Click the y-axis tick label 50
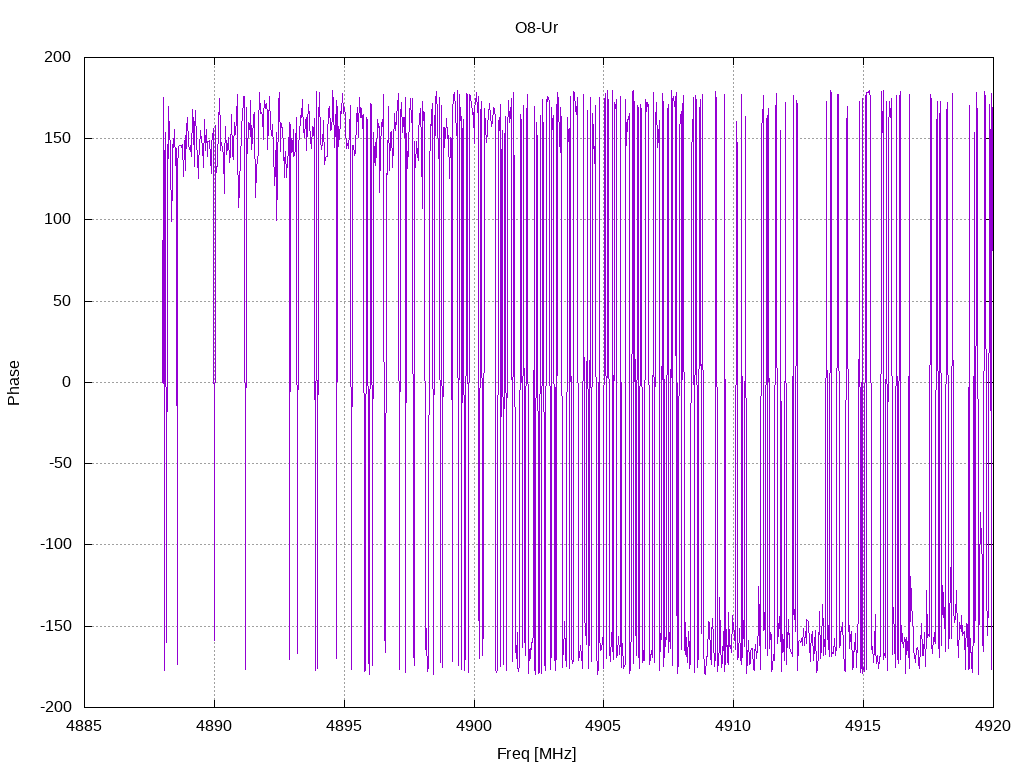Image resolution: width=1024 pixels, height=768 pixels. click(62, 301)
